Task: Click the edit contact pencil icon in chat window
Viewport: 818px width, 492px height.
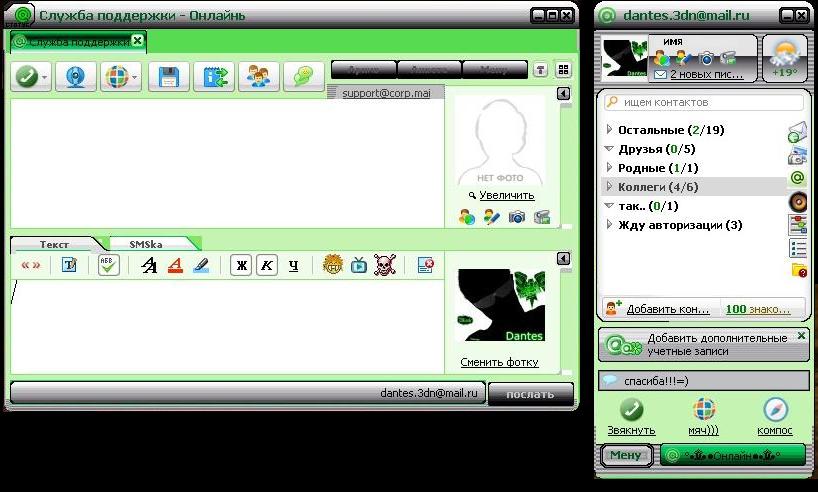Action: click(x=491, y=217)
